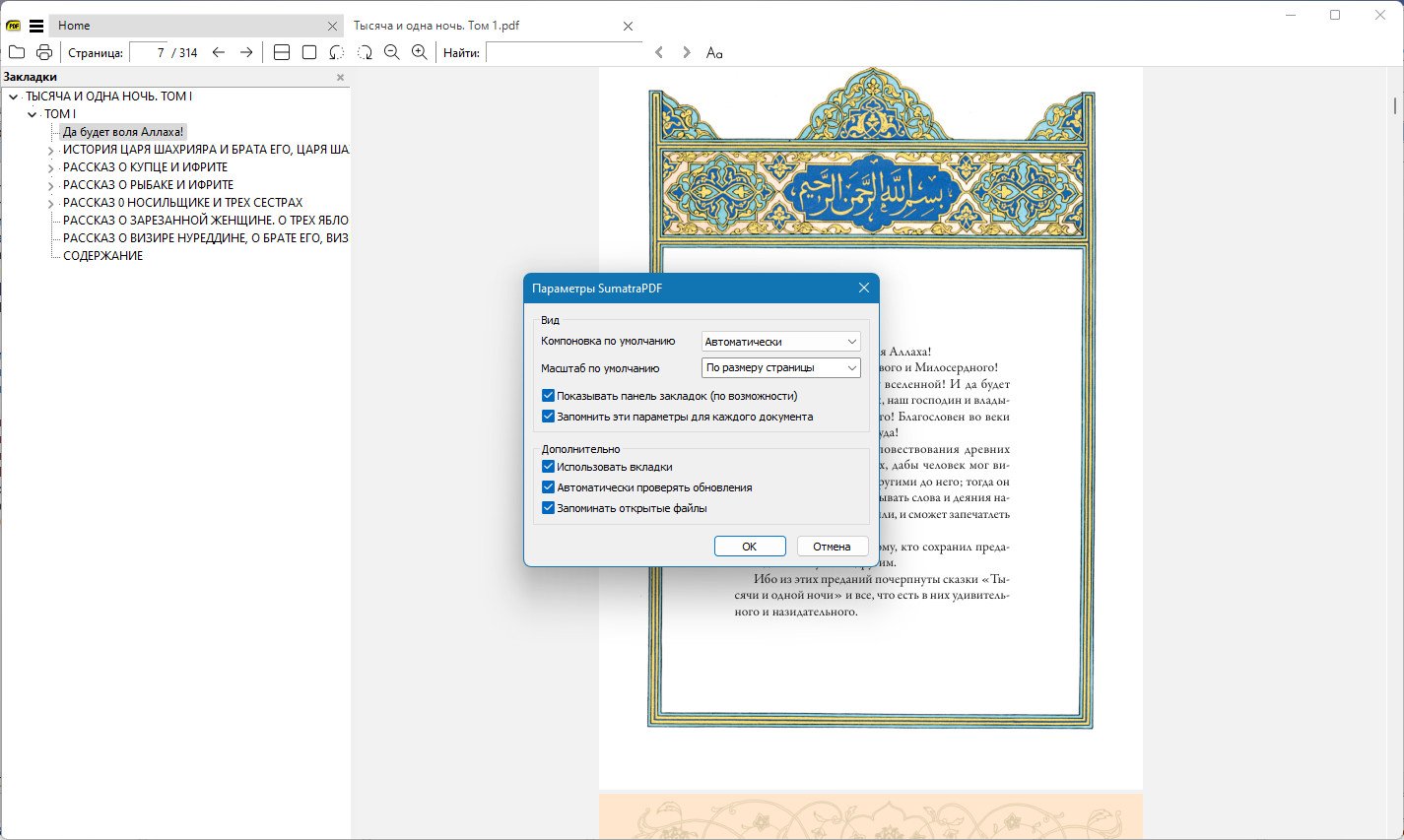This screenshot has height=840, width=1404.
Task: Expand РАССКАЗ О РЫБАКЕ И ИФРИТЕ bookmark
Action: 51,186
